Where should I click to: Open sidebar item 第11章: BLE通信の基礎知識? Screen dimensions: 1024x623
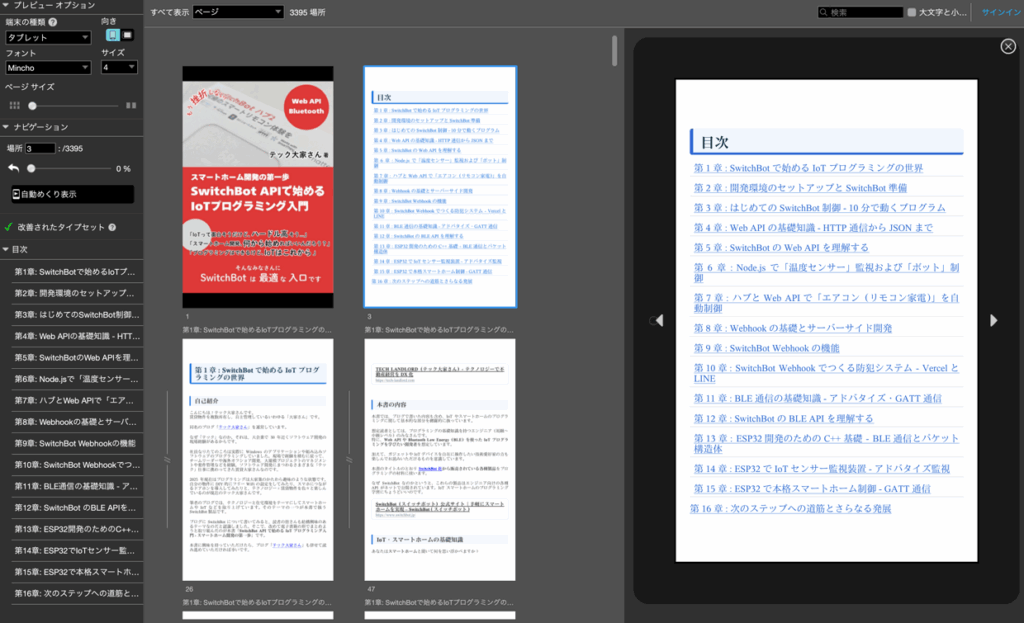pyautogui.click(x=74, y=486)
